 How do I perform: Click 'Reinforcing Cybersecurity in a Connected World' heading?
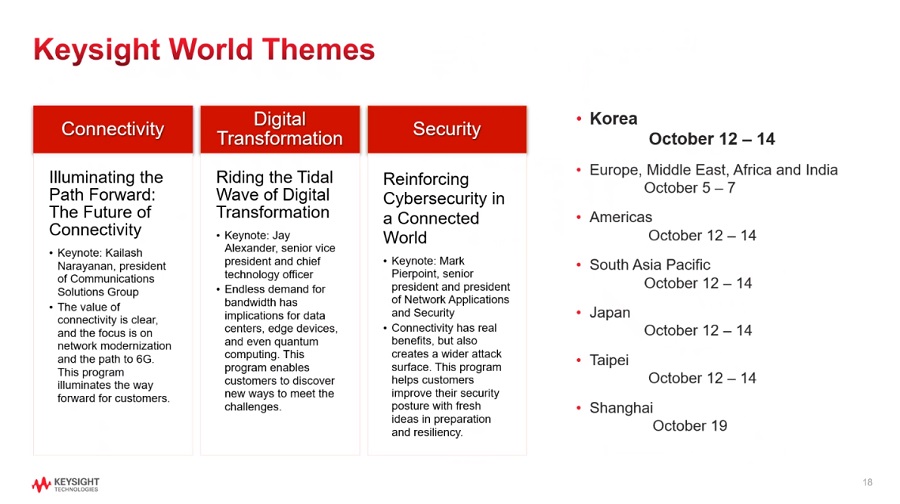[x=444, y=208]
